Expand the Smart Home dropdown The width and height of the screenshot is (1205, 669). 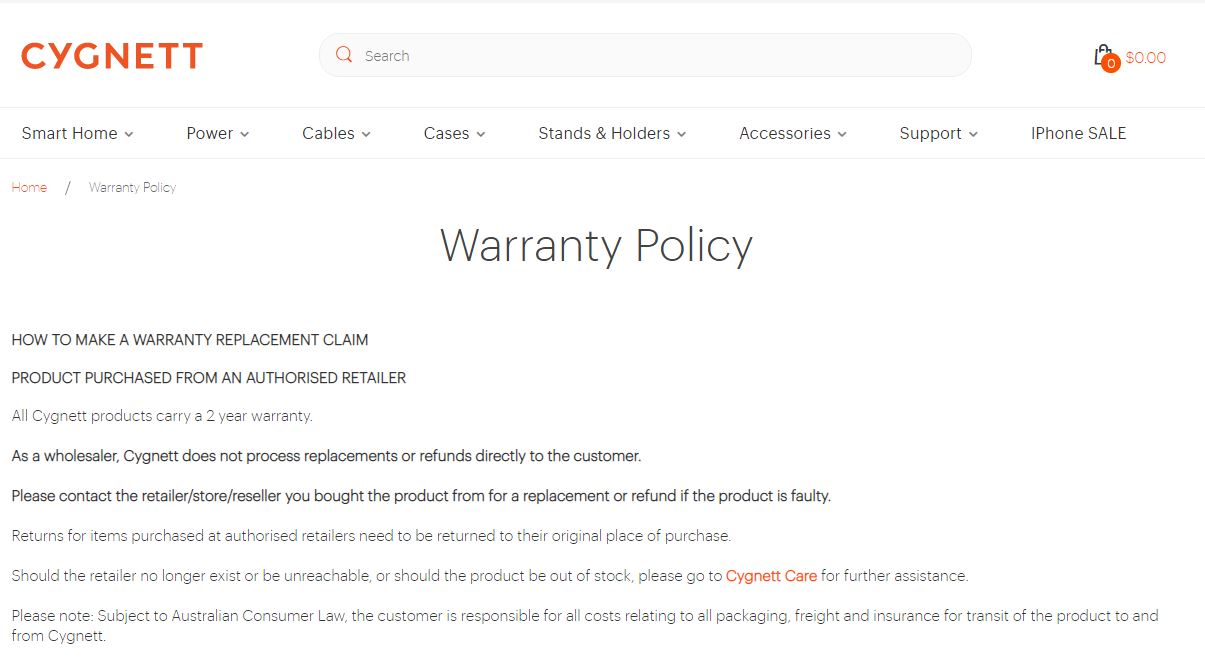77,133
